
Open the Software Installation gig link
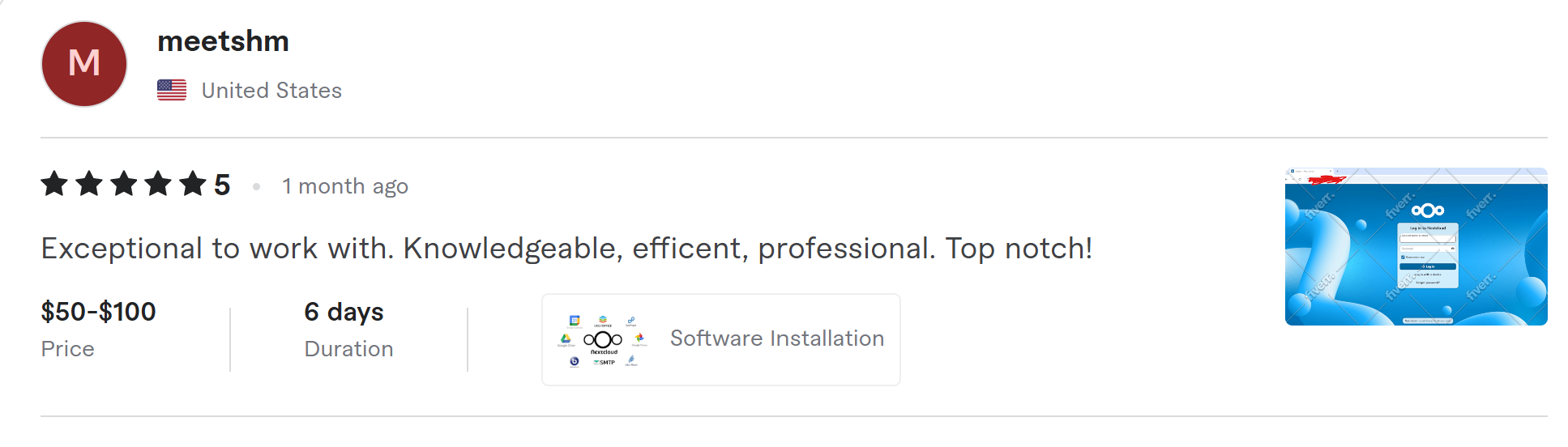776,338
